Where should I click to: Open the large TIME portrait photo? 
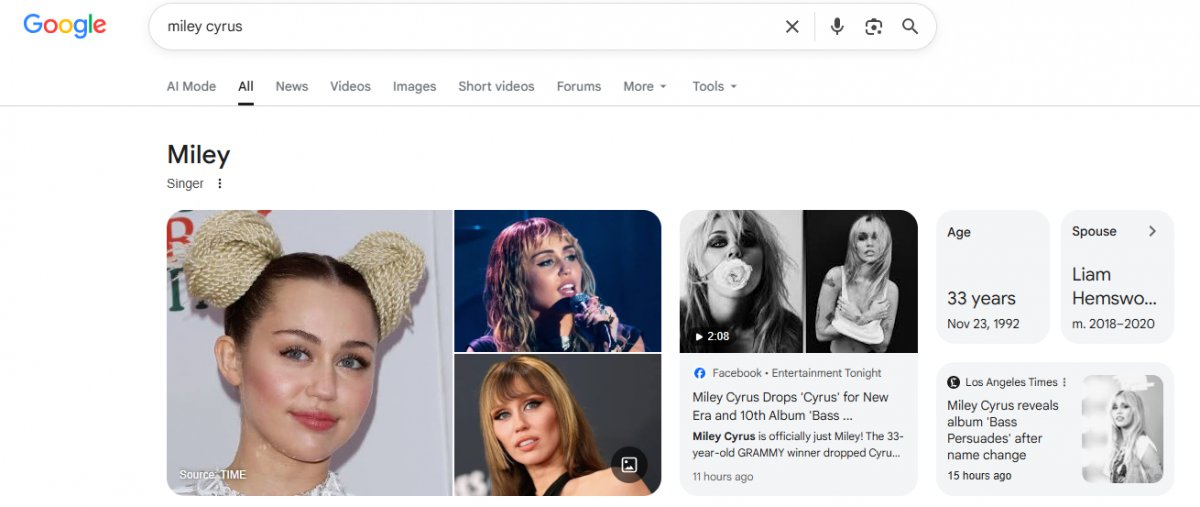[x=309, y=353]
